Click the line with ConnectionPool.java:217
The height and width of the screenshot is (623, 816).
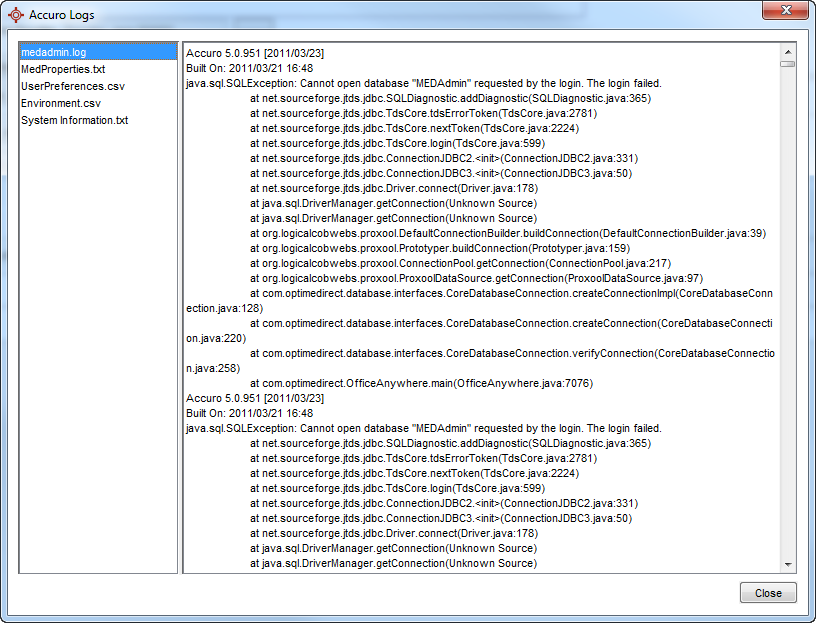tap(461, 263)
